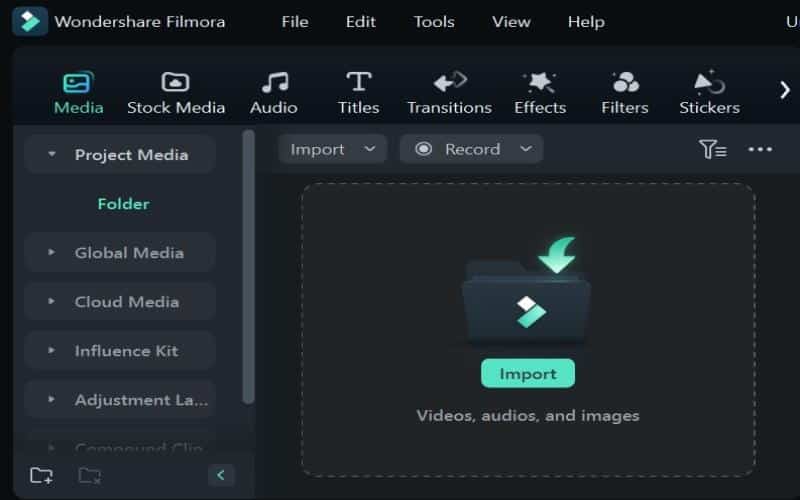The width and height of the screenshot is (800, 500).
Task: Select the Folder item
Action: tap(123, 204)
